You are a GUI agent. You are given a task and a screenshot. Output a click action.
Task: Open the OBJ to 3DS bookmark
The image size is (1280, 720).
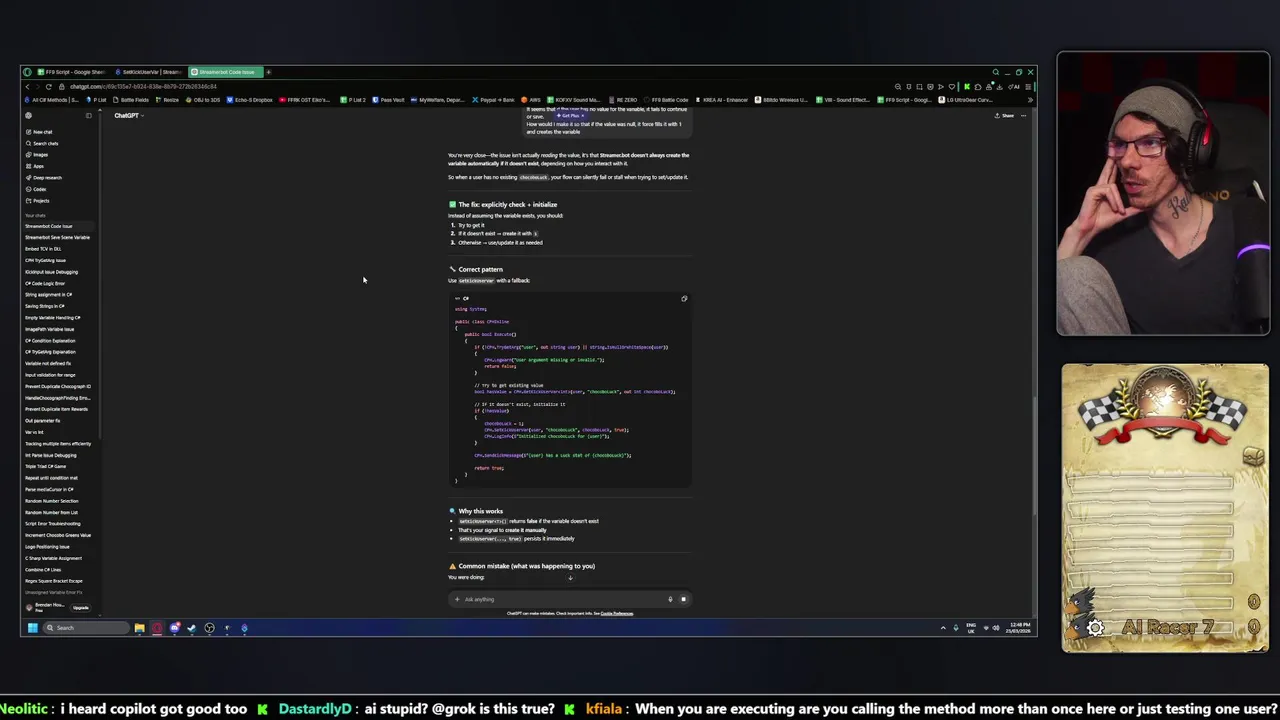[203, 100]
